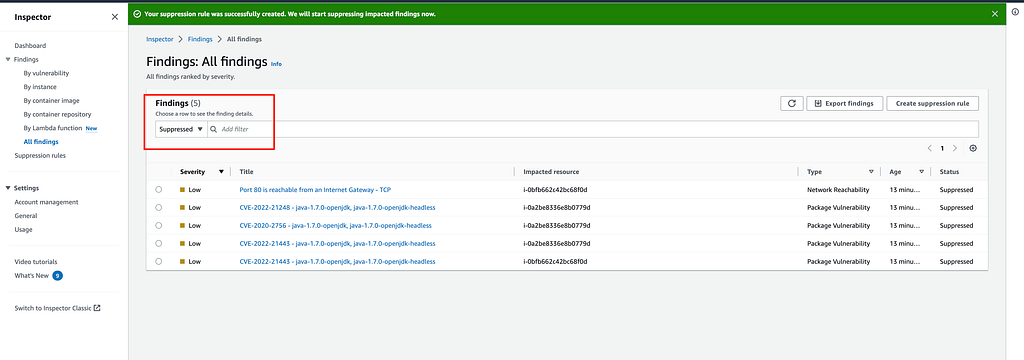Open Port 80 is reachable finding link

tap(315, 189)
